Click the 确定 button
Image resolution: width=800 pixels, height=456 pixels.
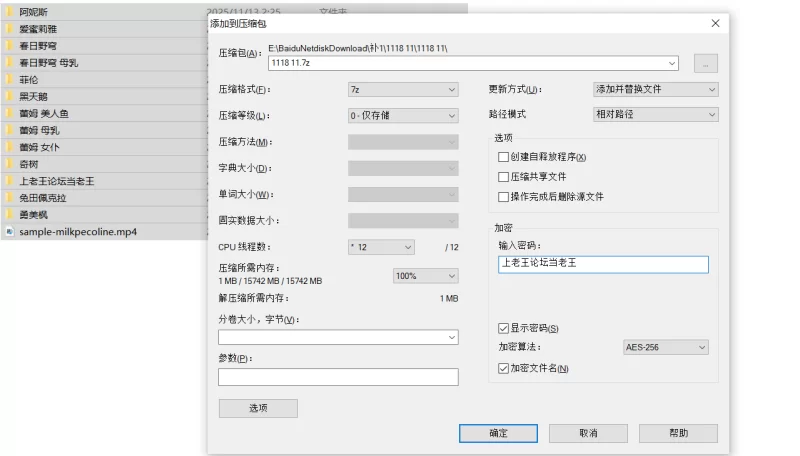(x=498, y=433)
